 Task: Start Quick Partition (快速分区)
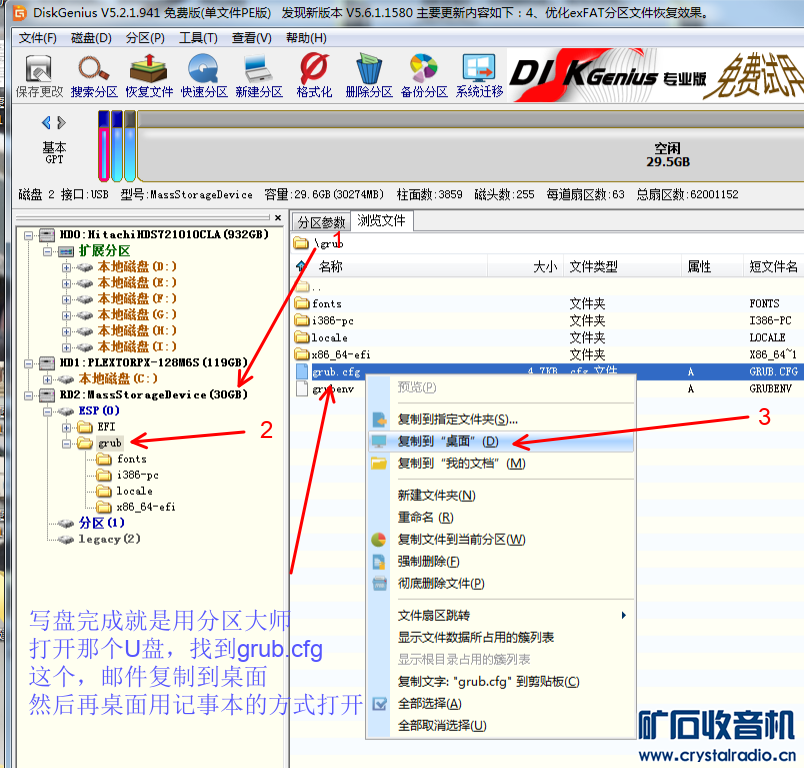click(204, 76)
